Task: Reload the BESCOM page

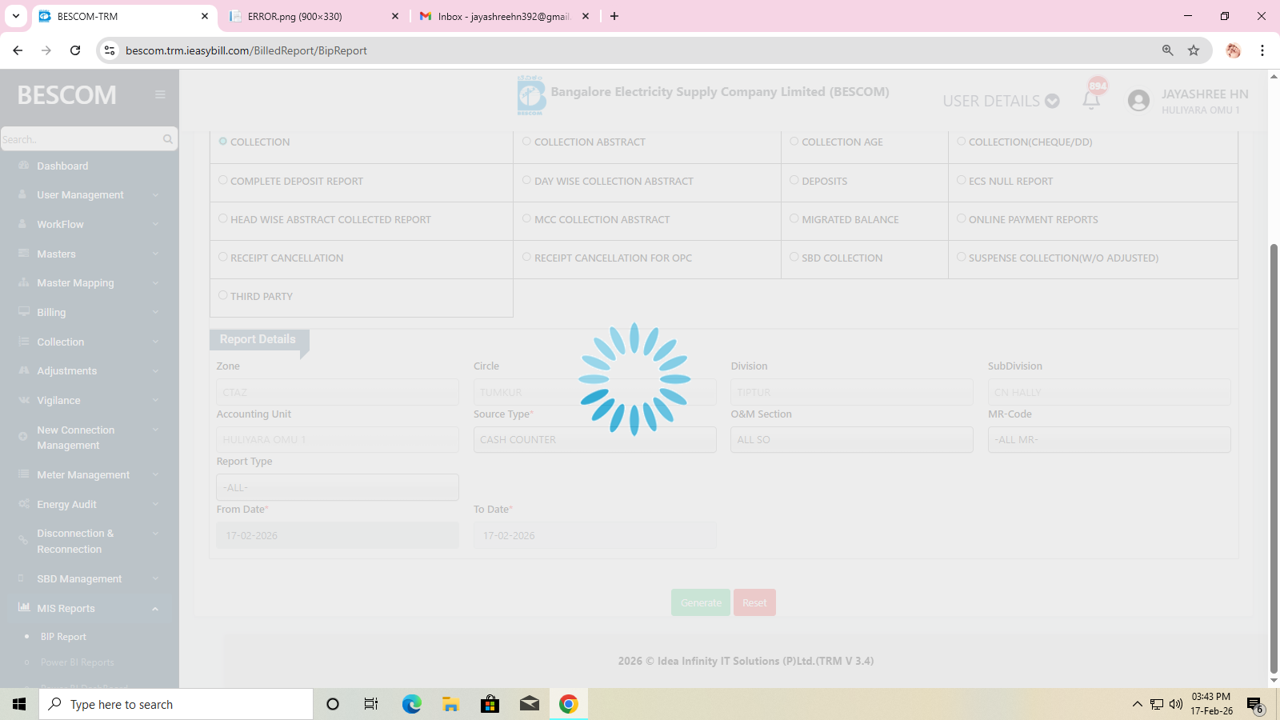Action: pyautogui.click(x=75, y=50)
